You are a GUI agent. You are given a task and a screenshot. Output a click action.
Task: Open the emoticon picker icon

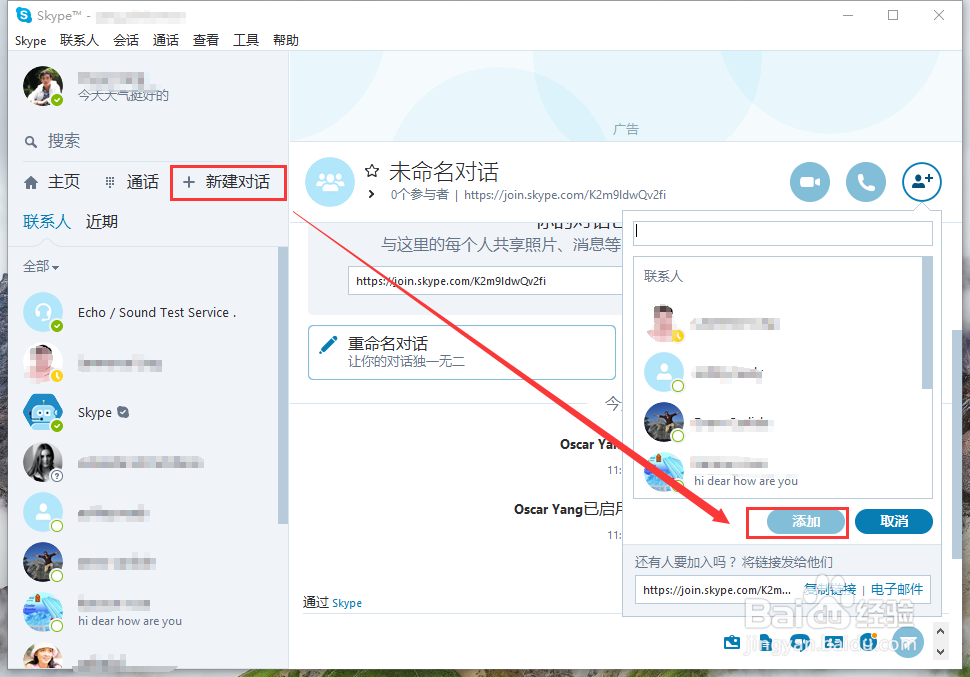(869, 642)
